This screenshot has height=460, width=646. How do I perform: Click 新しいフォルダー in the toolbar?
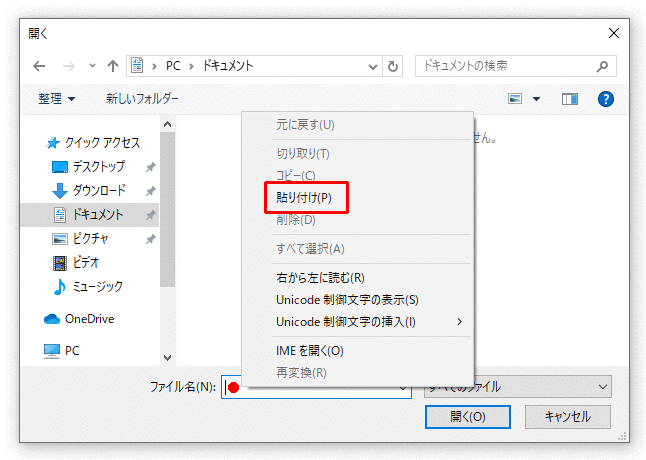coord(142,99)
